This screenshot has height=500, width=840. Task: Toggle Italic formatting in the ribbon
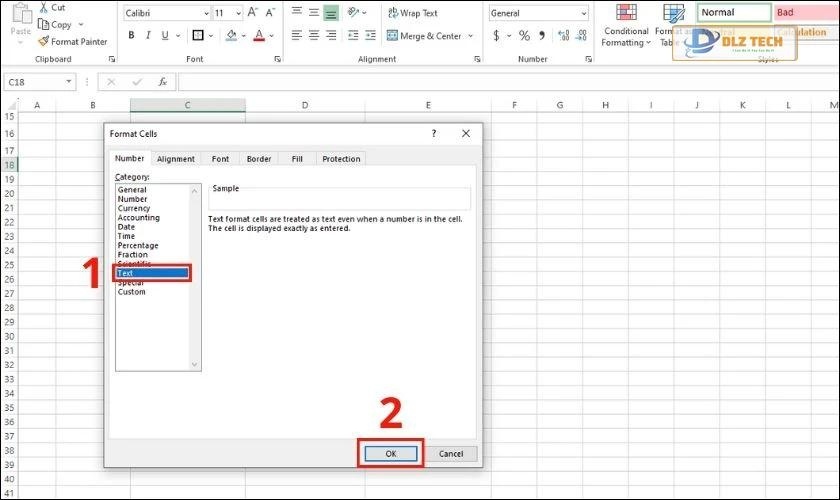150,36
